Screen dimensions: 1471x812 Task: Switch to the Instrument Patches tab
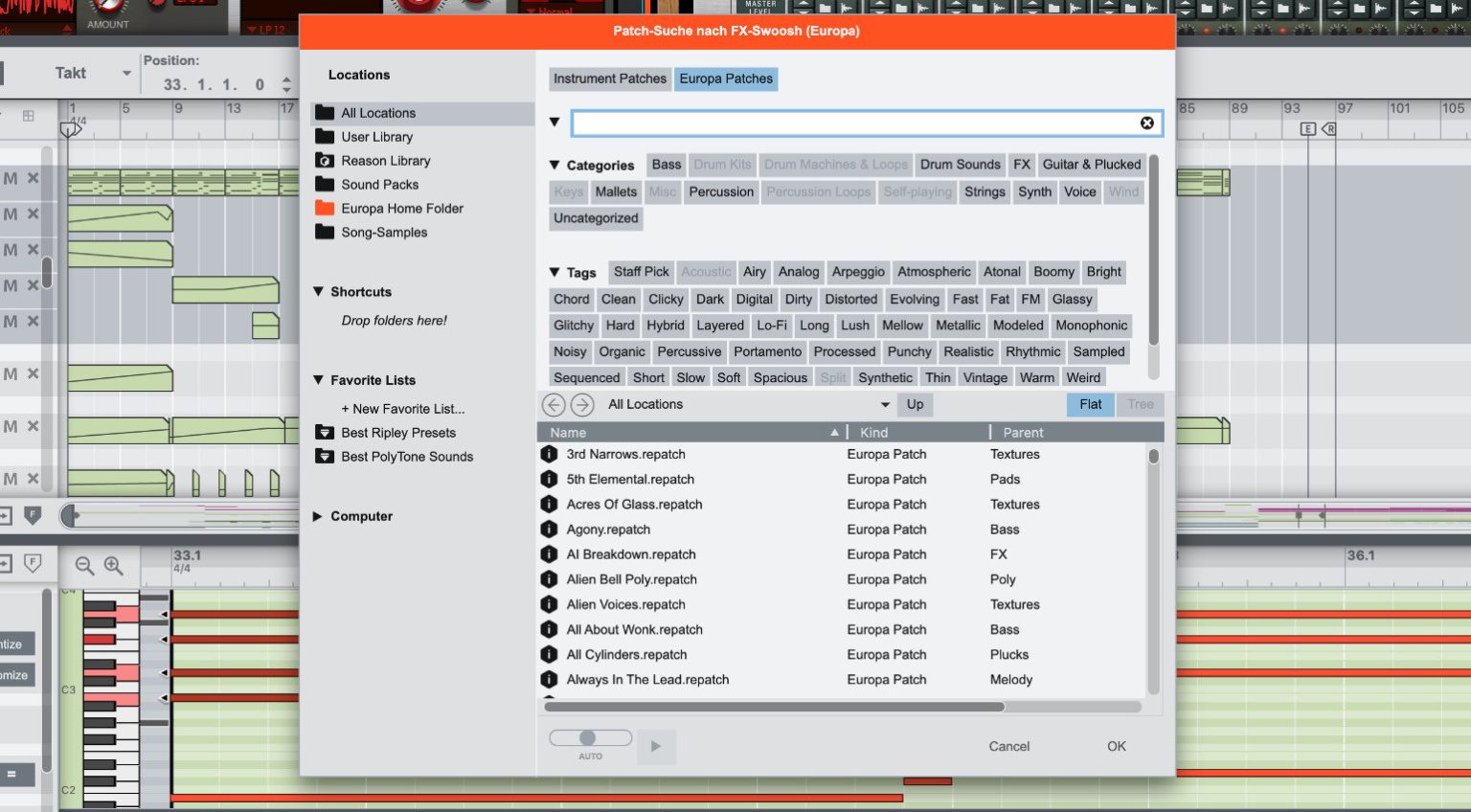609,79
